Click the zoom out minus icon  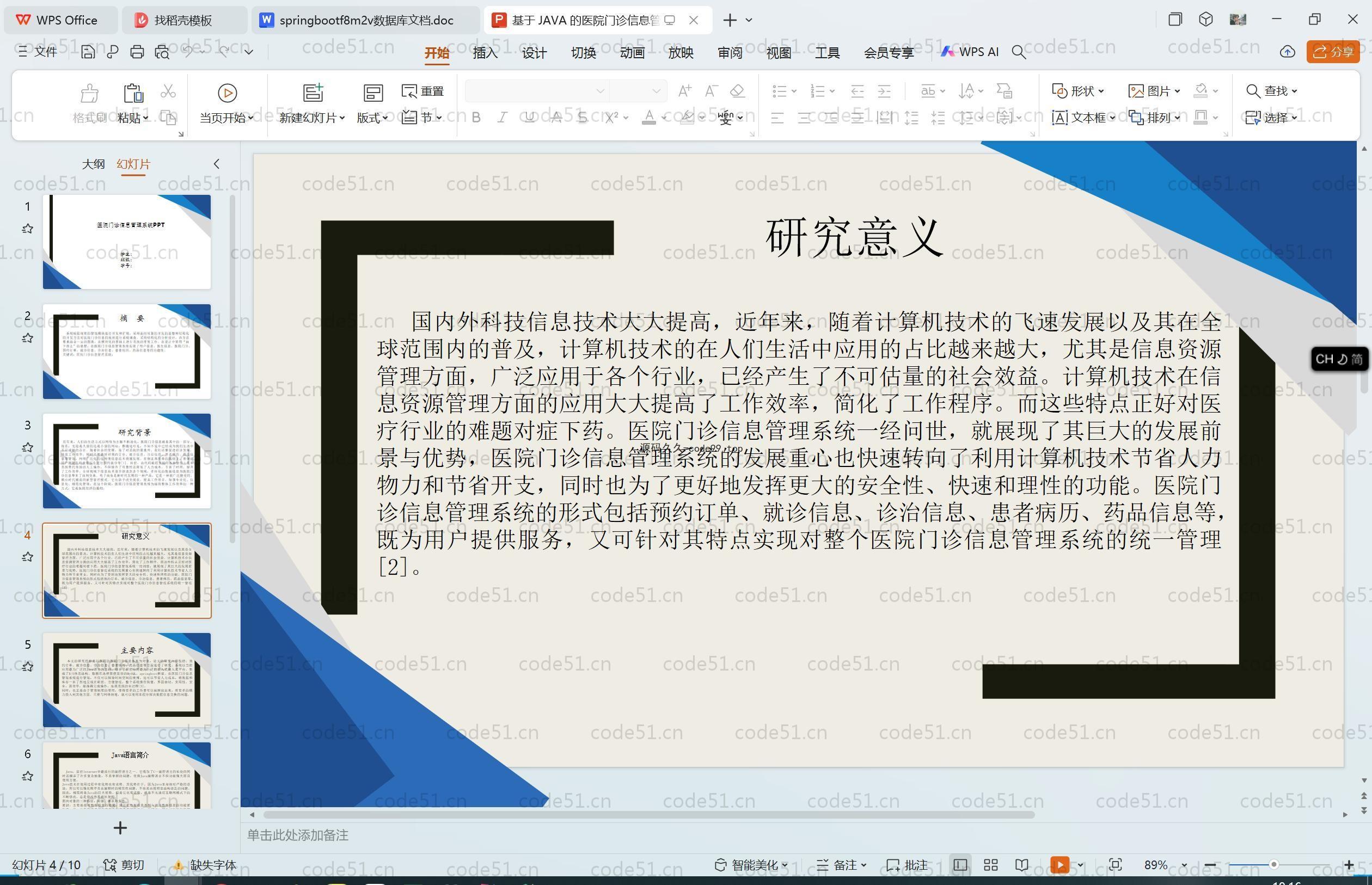click(x=1210, y=865)
